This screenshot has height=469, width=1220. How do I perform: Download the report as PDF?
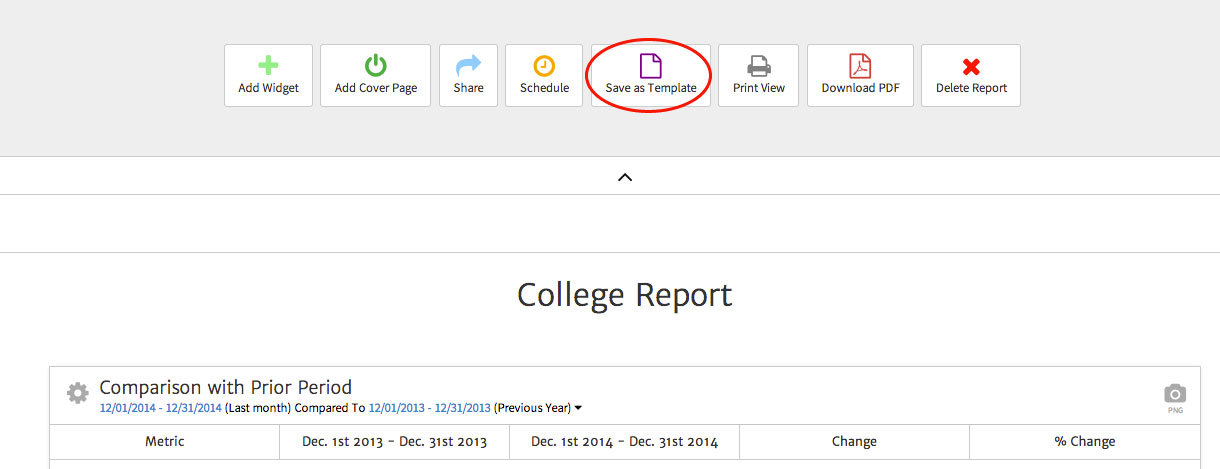tap(860, 75)
